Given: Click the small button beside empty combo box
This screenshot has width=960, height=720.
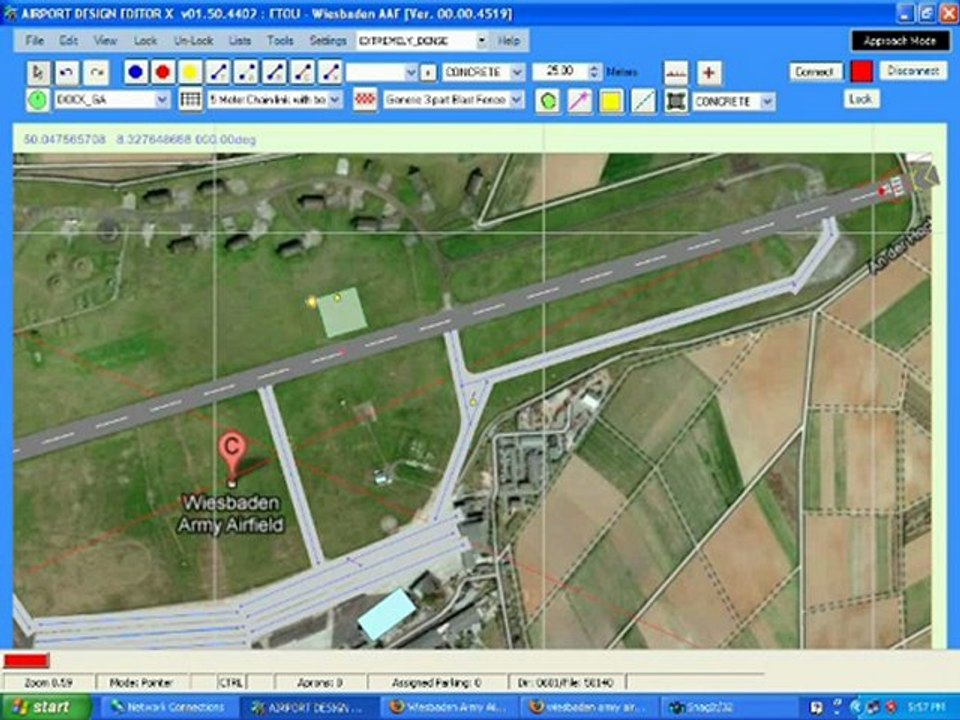Looking at the screenshot, I should [429, 72].
